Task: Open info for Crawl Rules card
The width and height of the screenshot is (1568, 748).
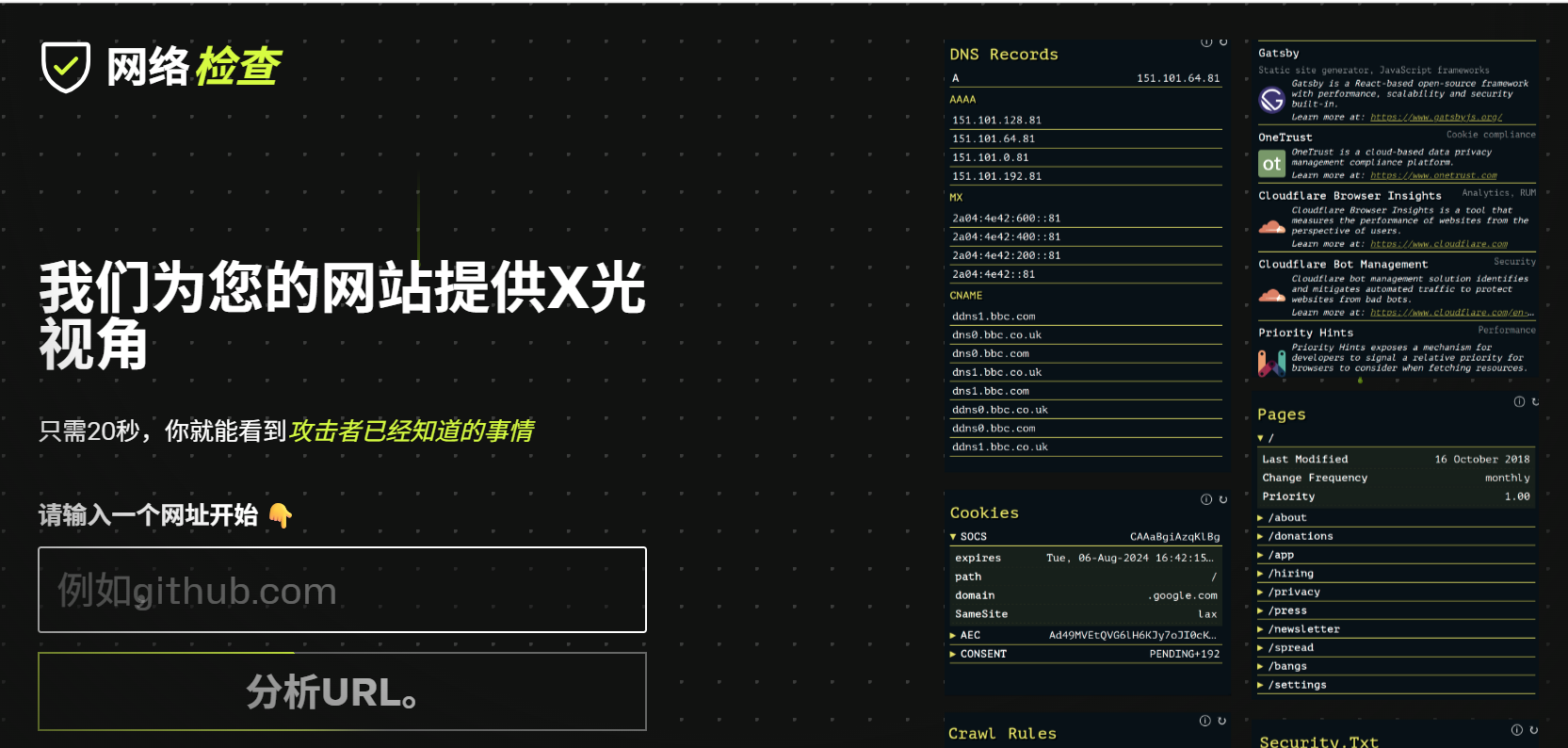Action: pos(1204,721)
